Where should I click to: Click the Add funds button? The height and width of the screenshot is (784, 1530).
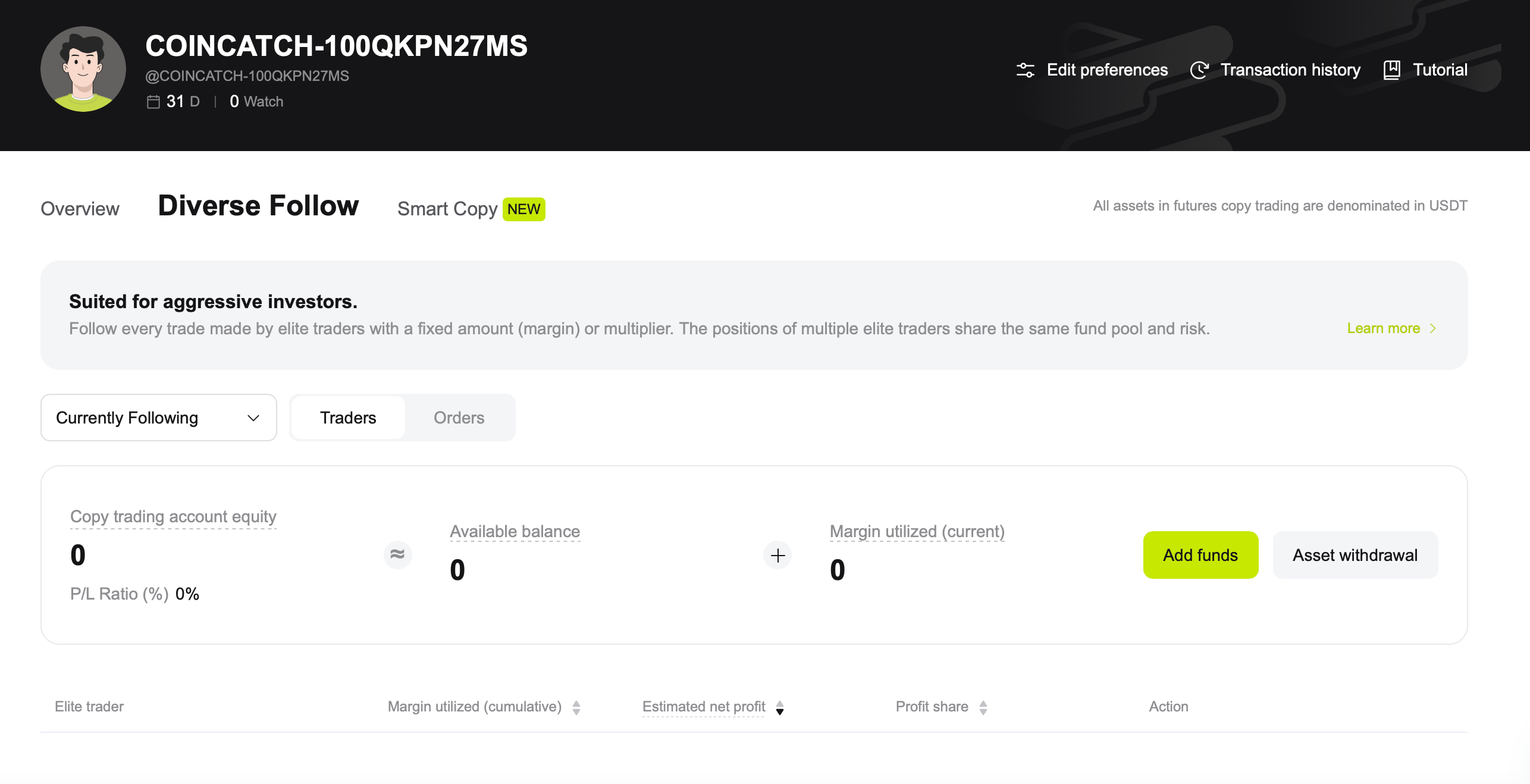(1200, 555)
